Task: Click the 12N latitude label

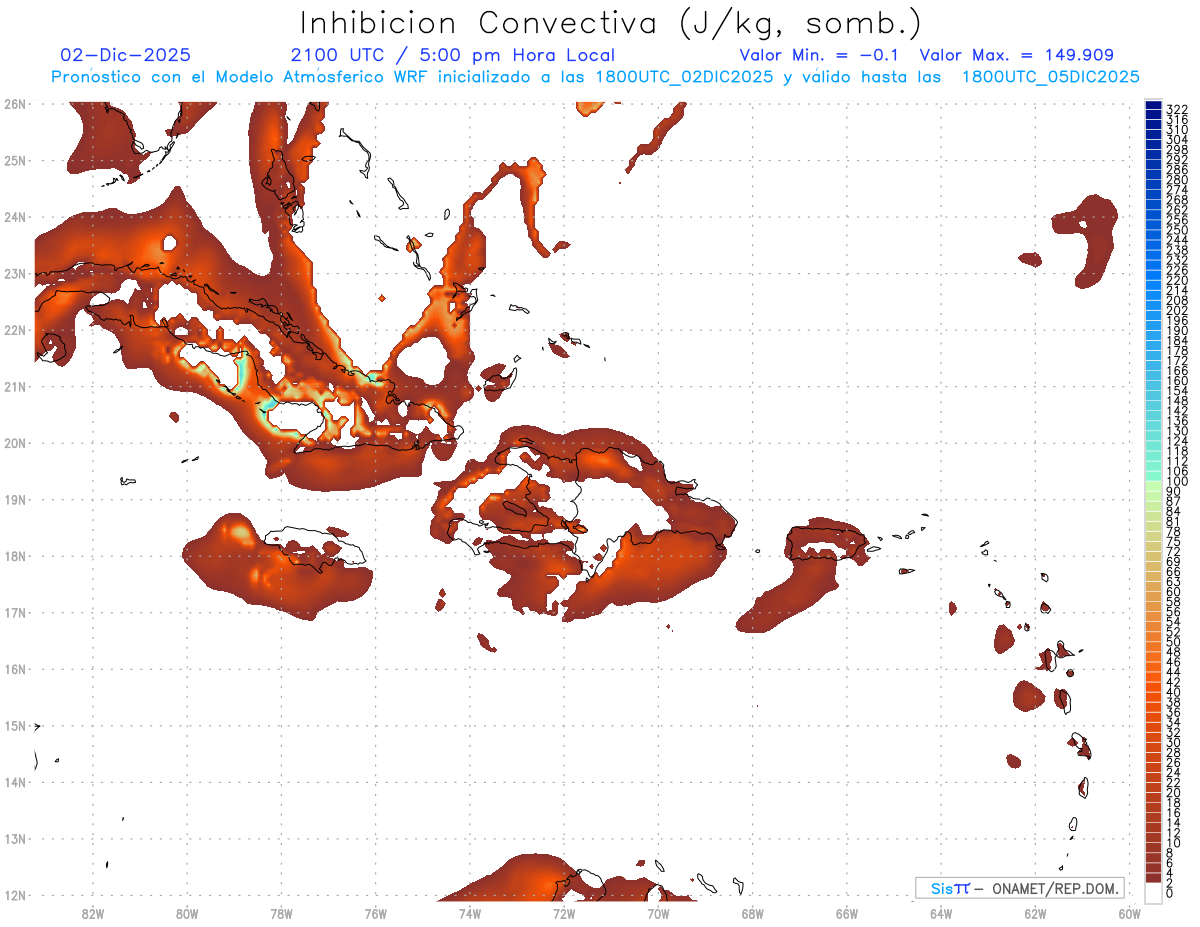Action: coord(14,895)
